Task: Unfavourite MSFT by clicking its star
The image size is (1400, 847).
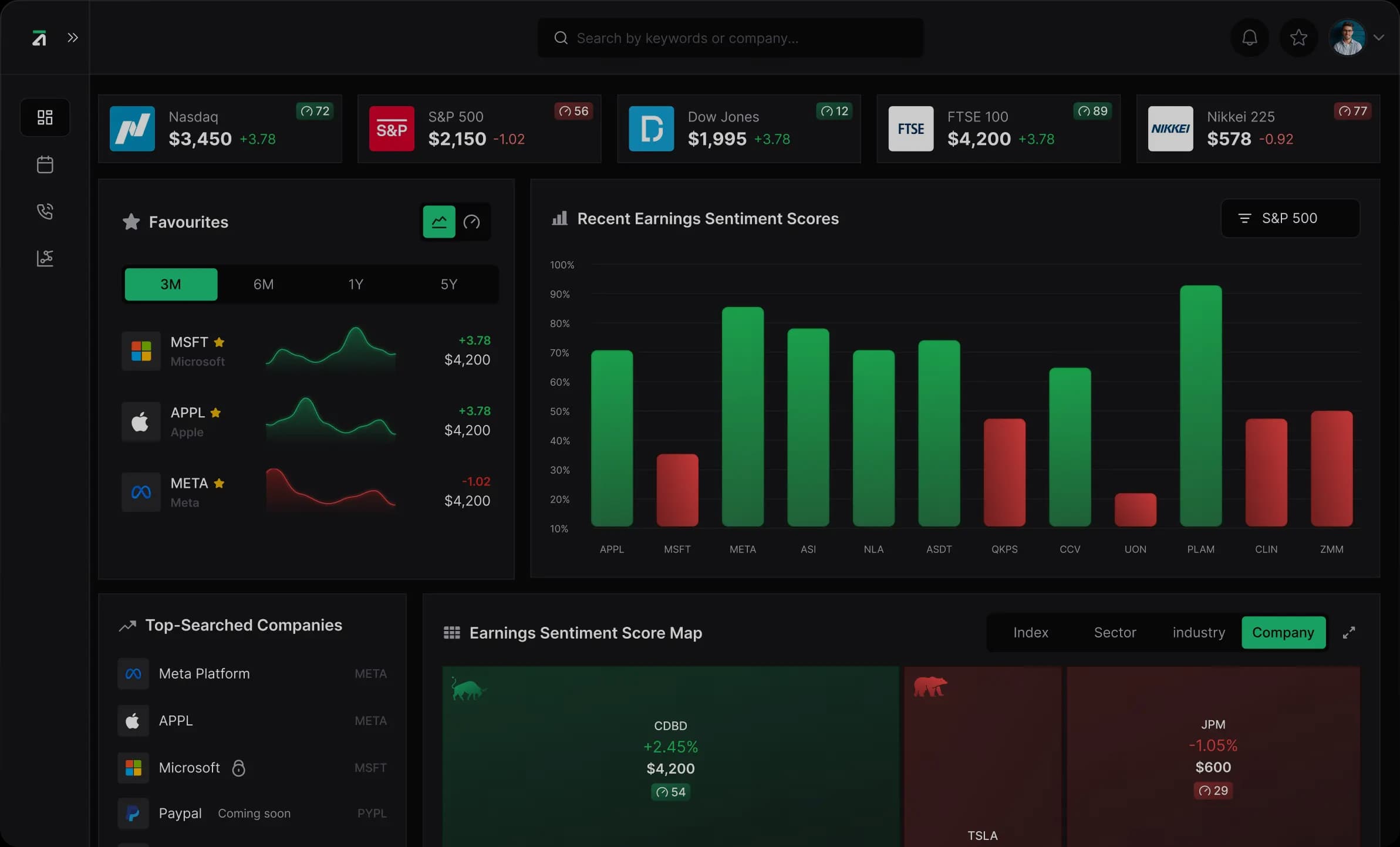Action: point(220,341)
